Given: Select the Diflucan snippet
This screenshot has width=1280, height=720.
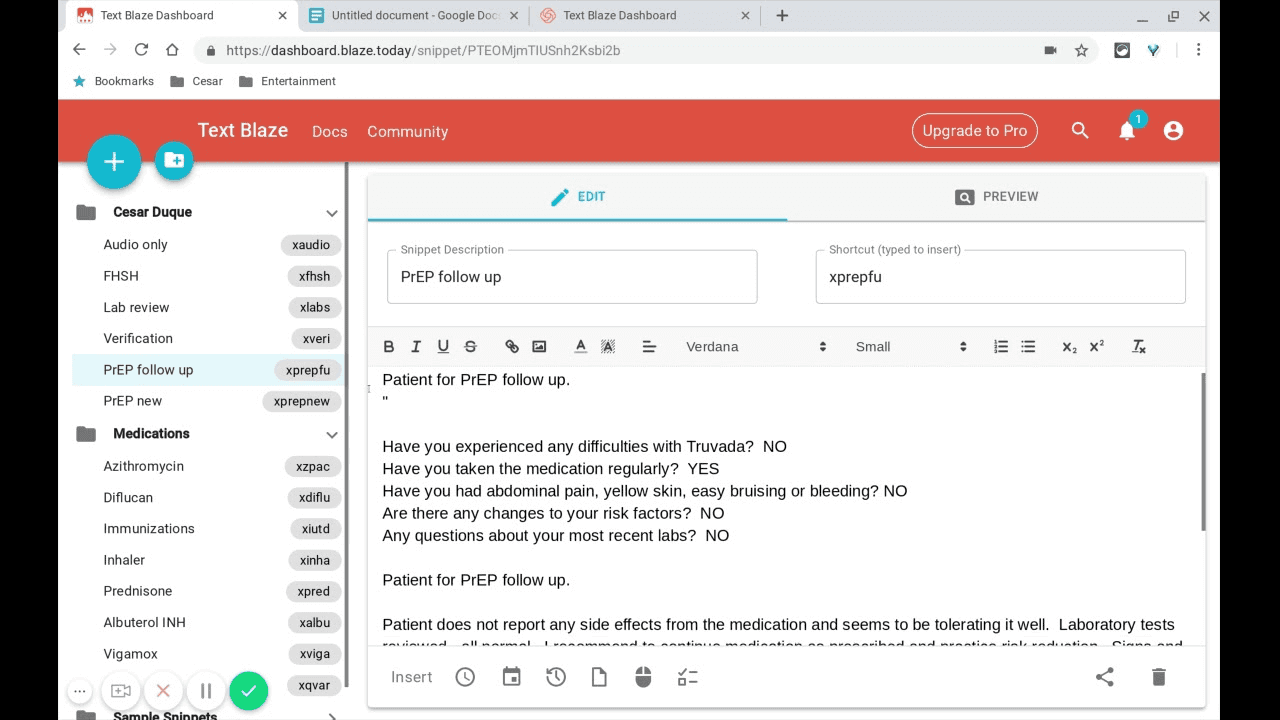Looking at the screenshot, I should [x=208, y=497].
